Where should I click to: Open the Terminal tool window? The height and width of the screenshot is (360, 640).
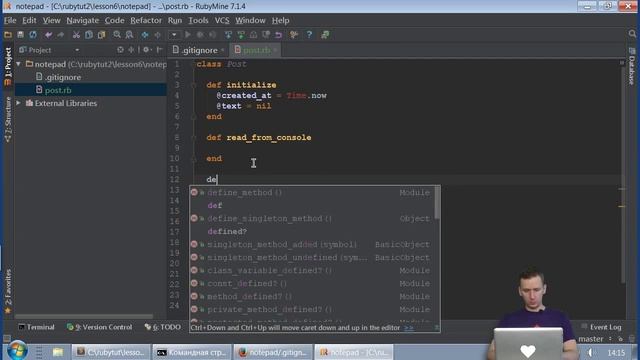coord(36,327)
